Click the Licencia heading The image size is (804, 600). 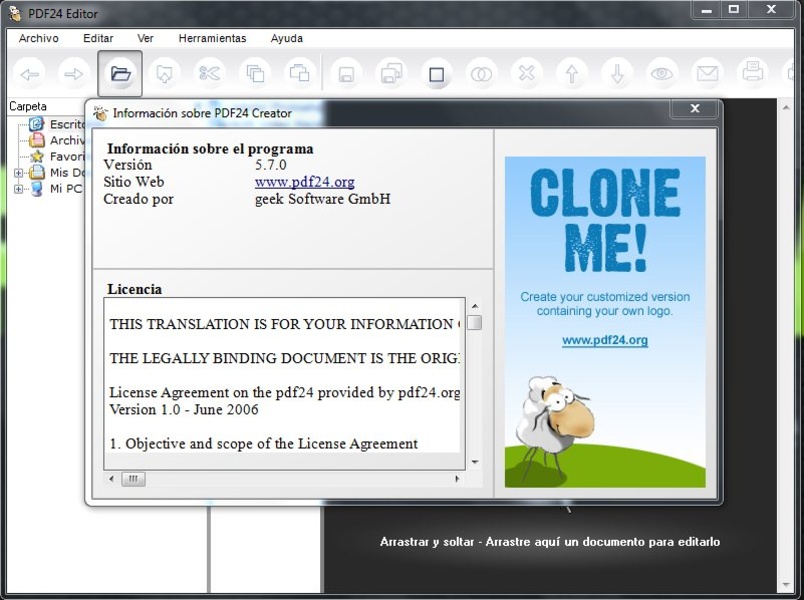(x=134, y=289)
